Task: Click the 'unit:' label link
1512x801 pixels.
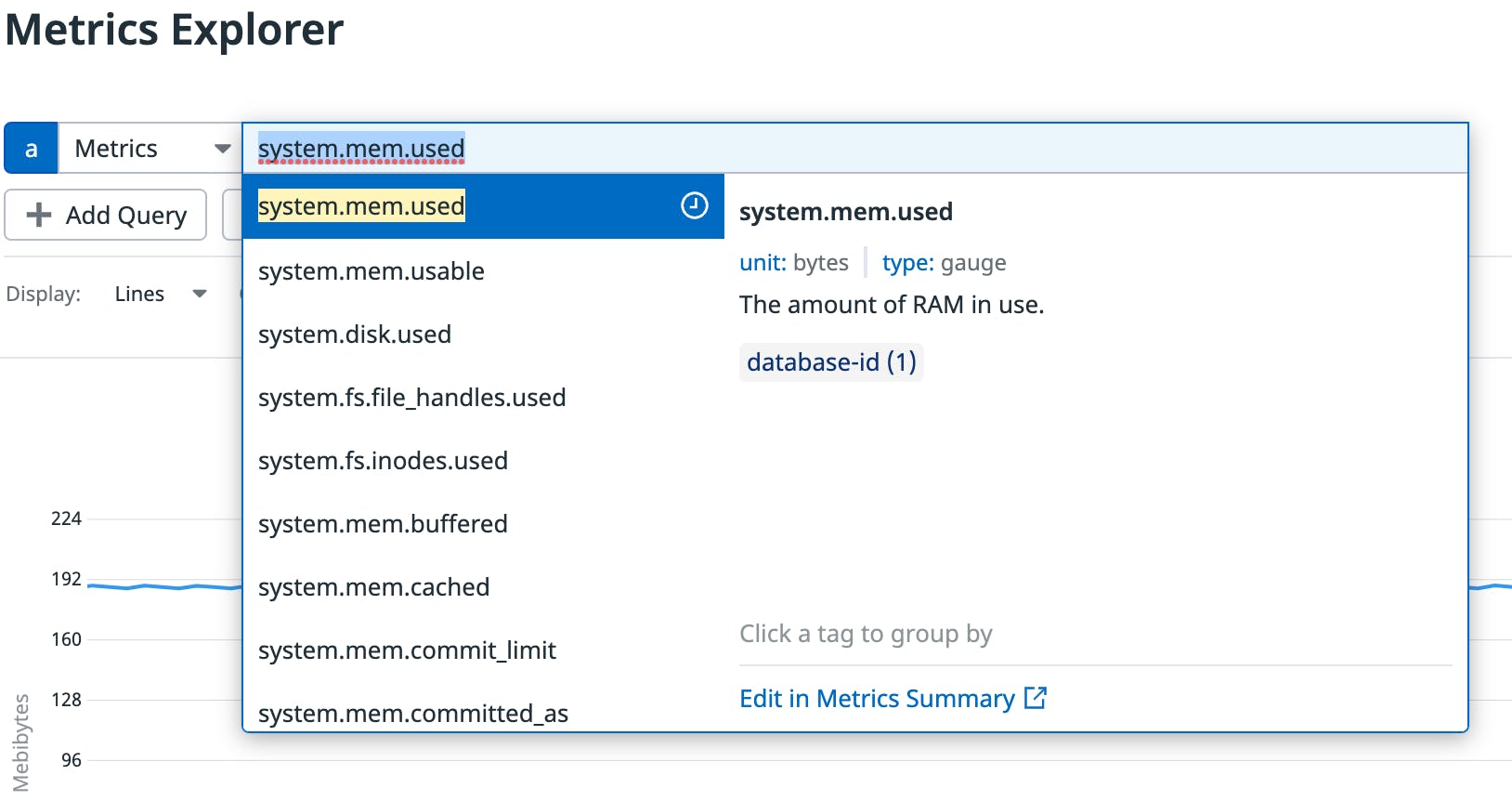Action: click(763, 263)
